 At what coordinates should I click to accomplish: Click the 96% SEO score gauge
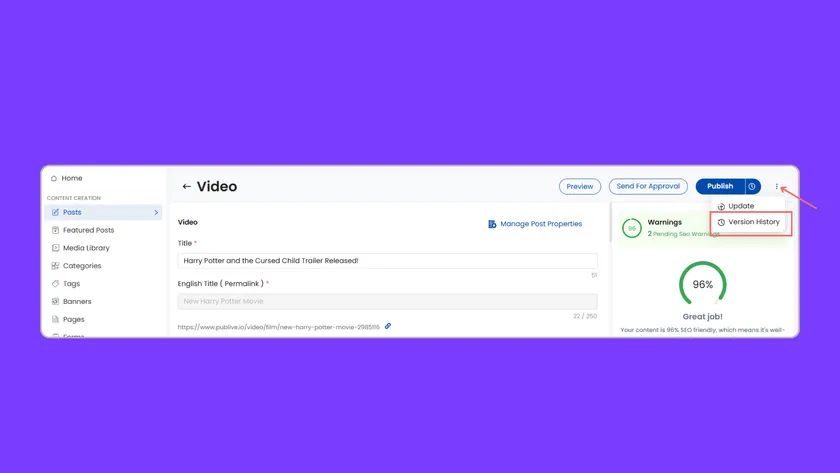(703, 284)
